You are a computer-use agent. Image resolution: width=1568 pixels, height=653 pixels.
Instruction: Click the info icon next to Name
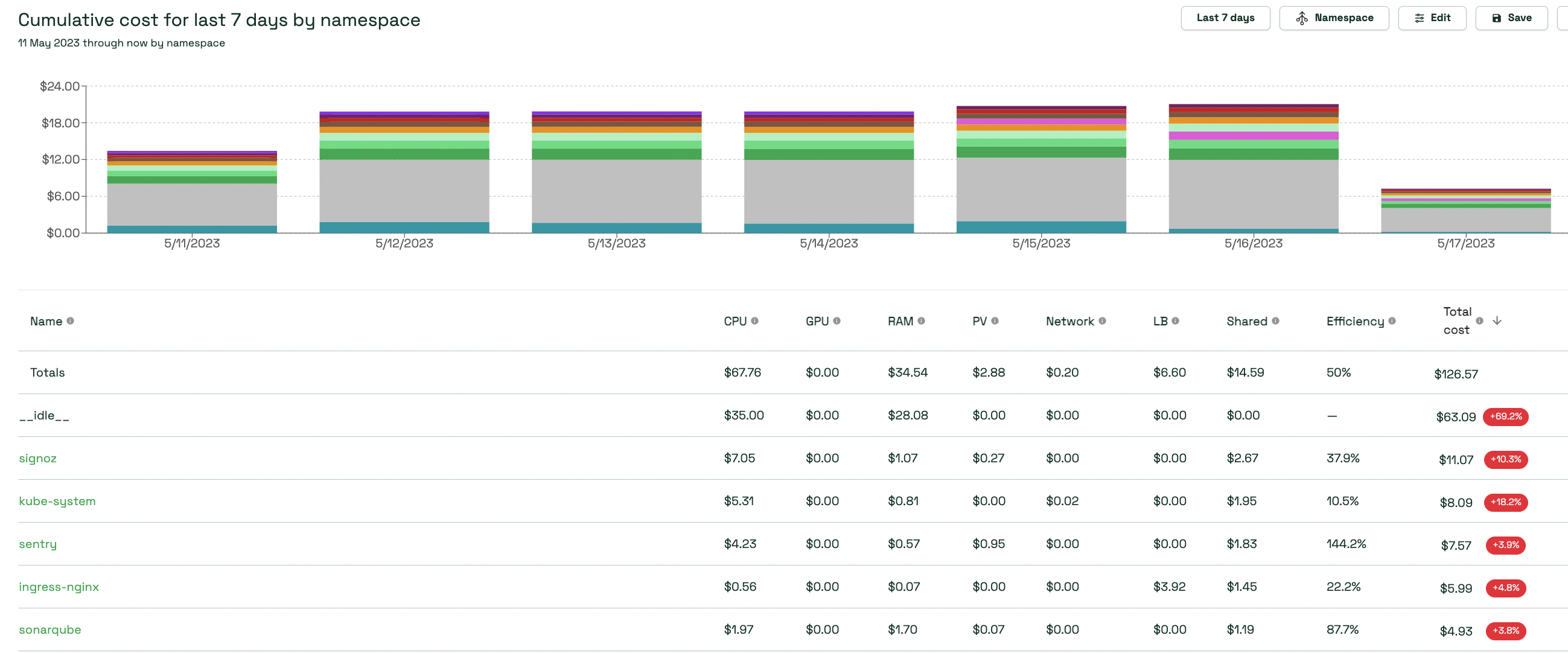click(70, 320)
